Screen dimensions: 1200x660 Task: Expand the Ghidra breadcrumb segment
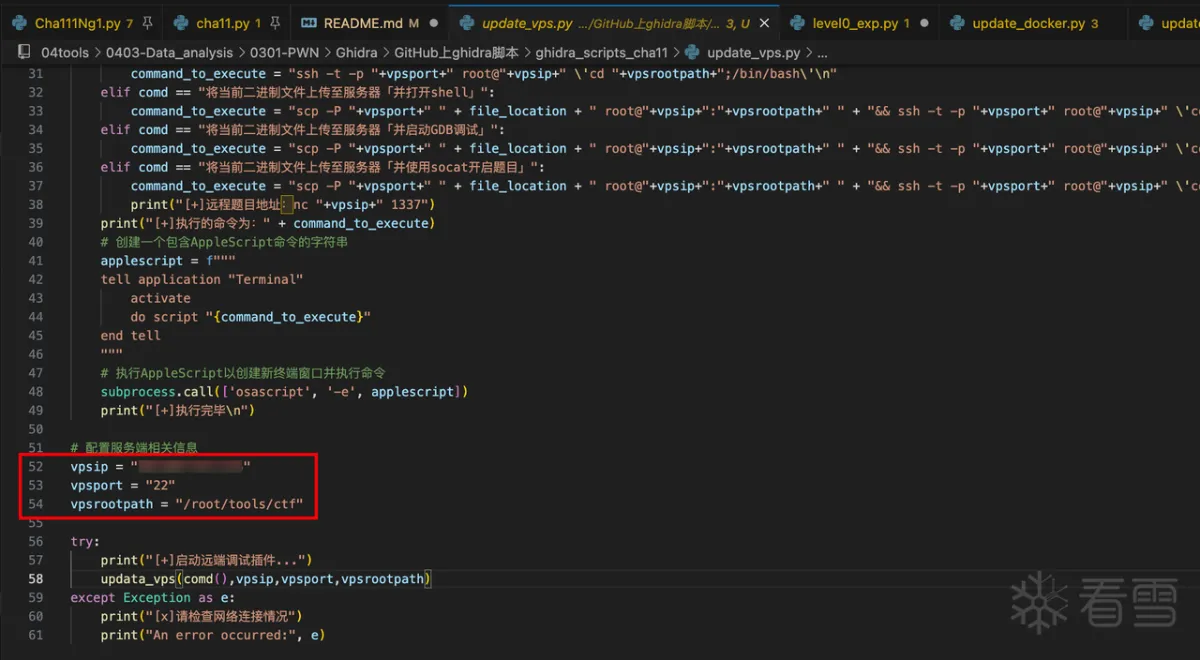tap(356, 53)
